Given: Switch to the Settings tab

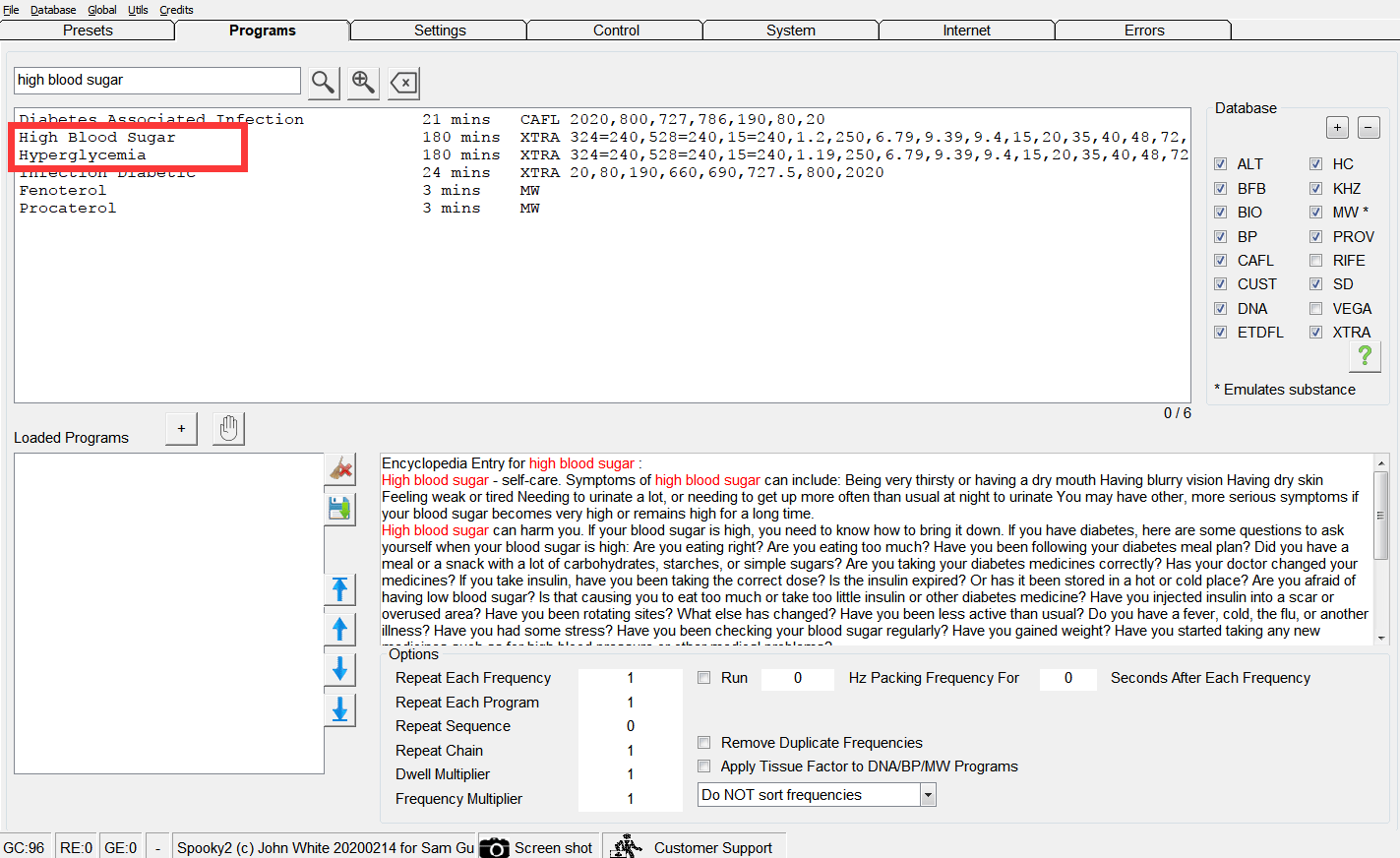Looking at the screenshot, I should [x=439, y=31].
